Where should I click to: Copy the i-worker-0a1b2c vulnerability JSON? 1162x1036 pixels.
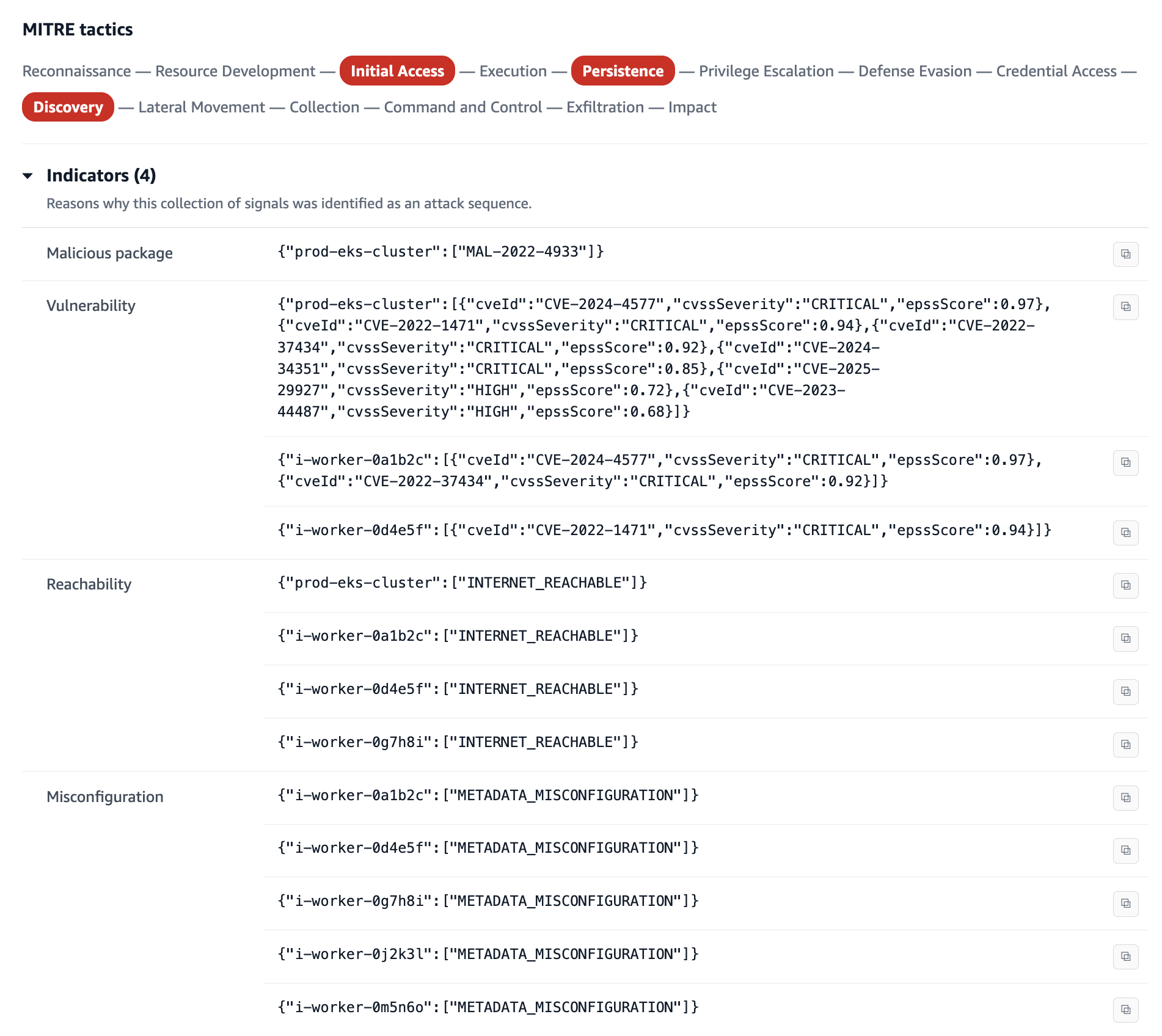[x=1125, y=462]
